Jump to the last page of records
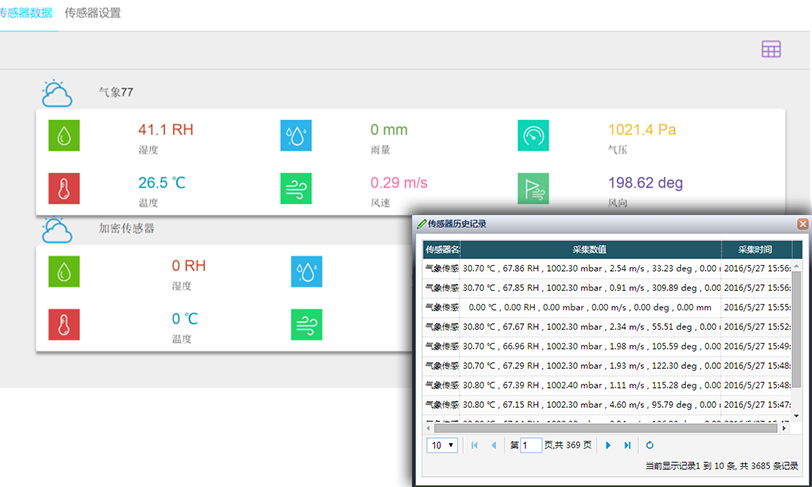The width and height of the screenshot is (812, 487). point(627,445)
